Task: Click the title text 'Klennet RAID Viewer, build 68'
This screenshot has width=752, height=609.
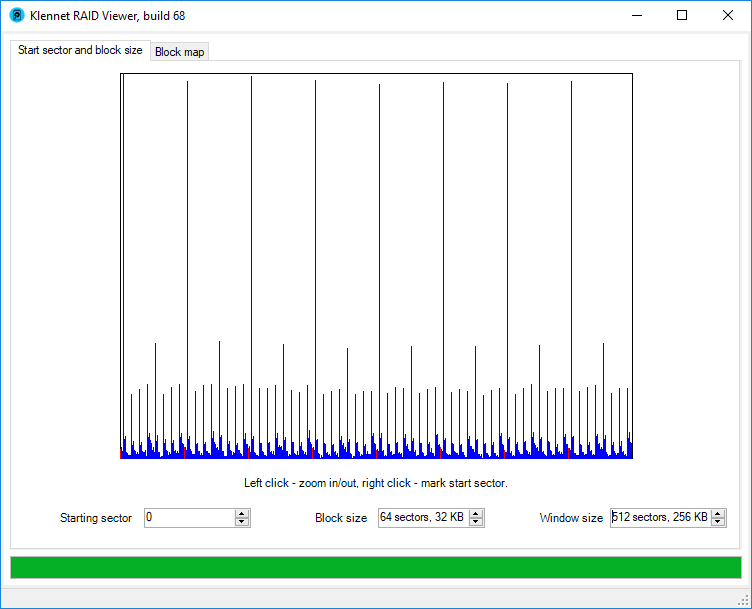Action: click(x=107, y=16)
